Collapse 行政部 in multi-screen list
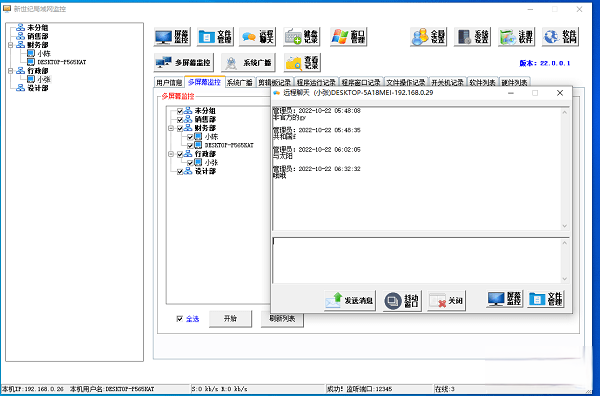This screenshot has width=600, height=396. [171, 154]
